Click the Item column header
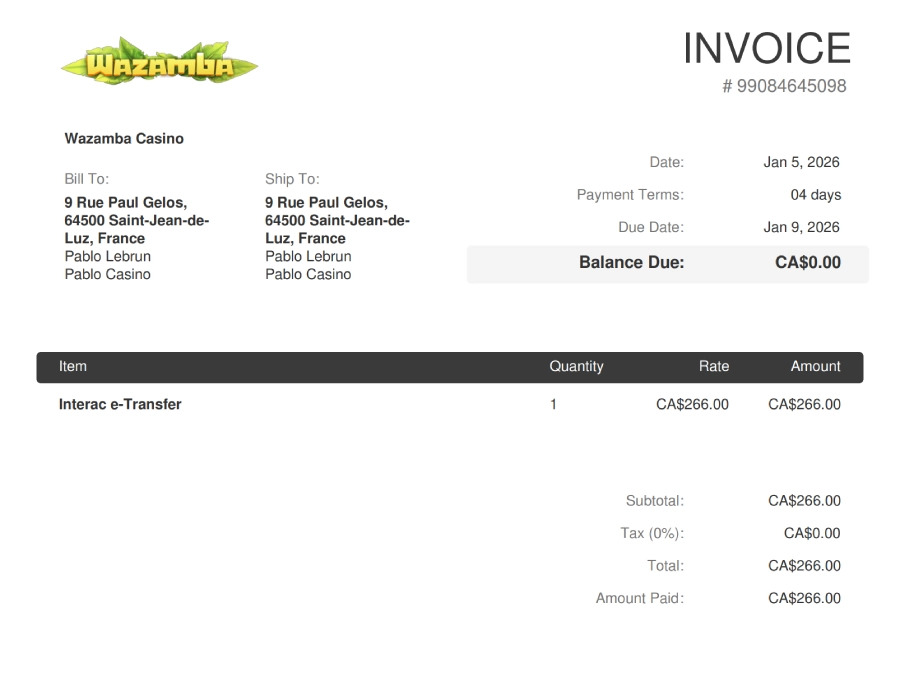 click(73, 366)
